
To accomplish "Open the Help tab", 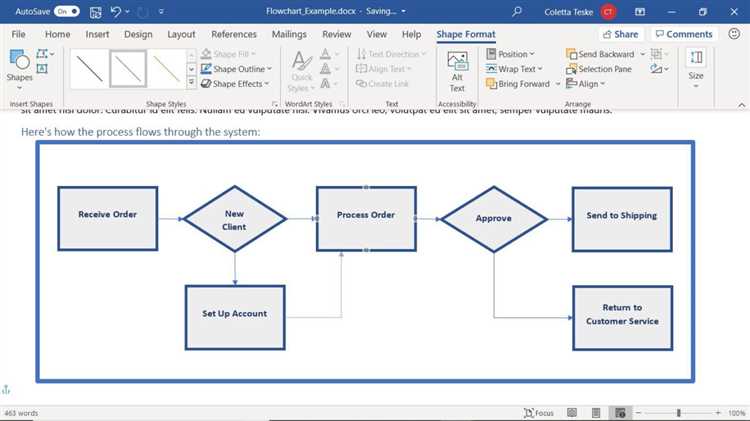I will (x=411, y=34).
